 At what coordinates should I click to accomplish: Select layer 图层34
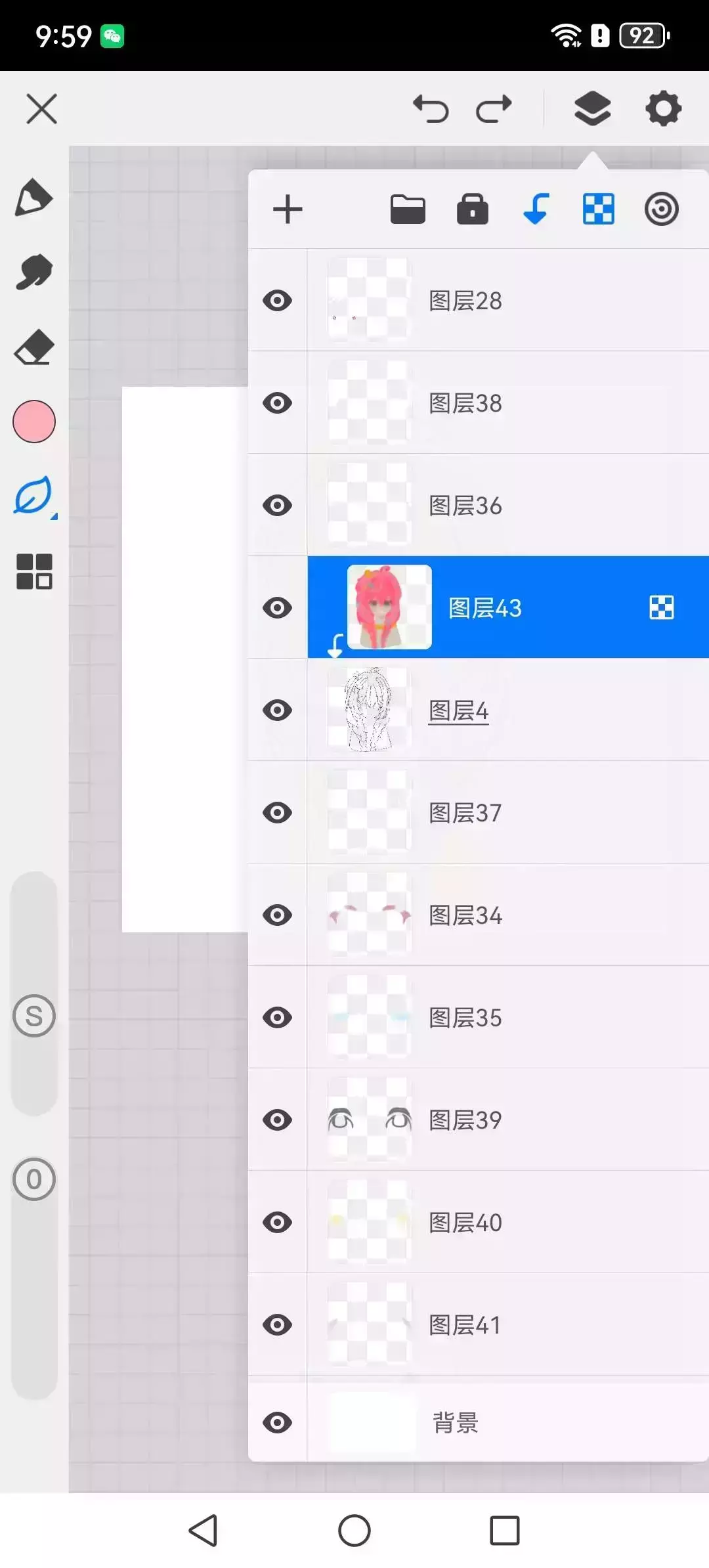point(508,915)
